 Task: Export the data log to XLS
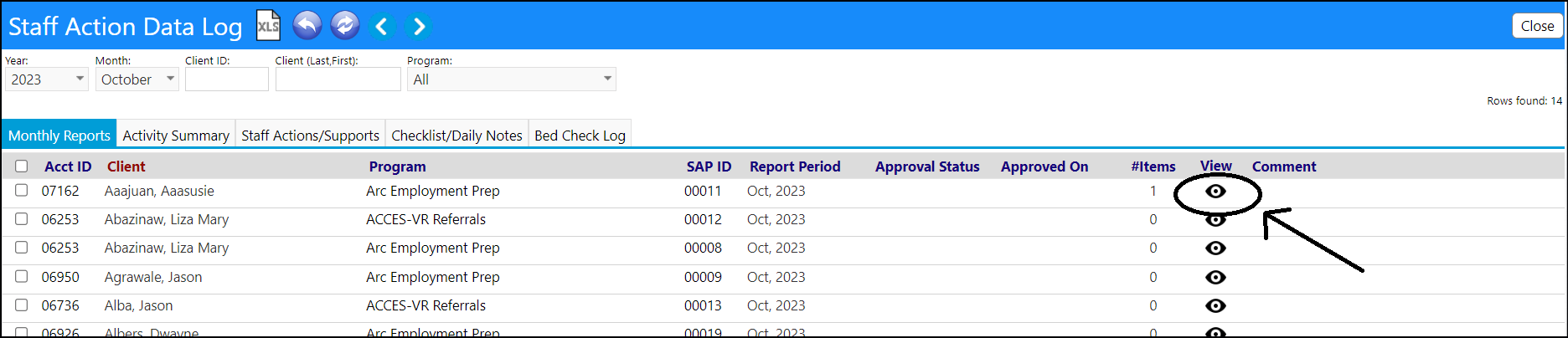(268, 25)
